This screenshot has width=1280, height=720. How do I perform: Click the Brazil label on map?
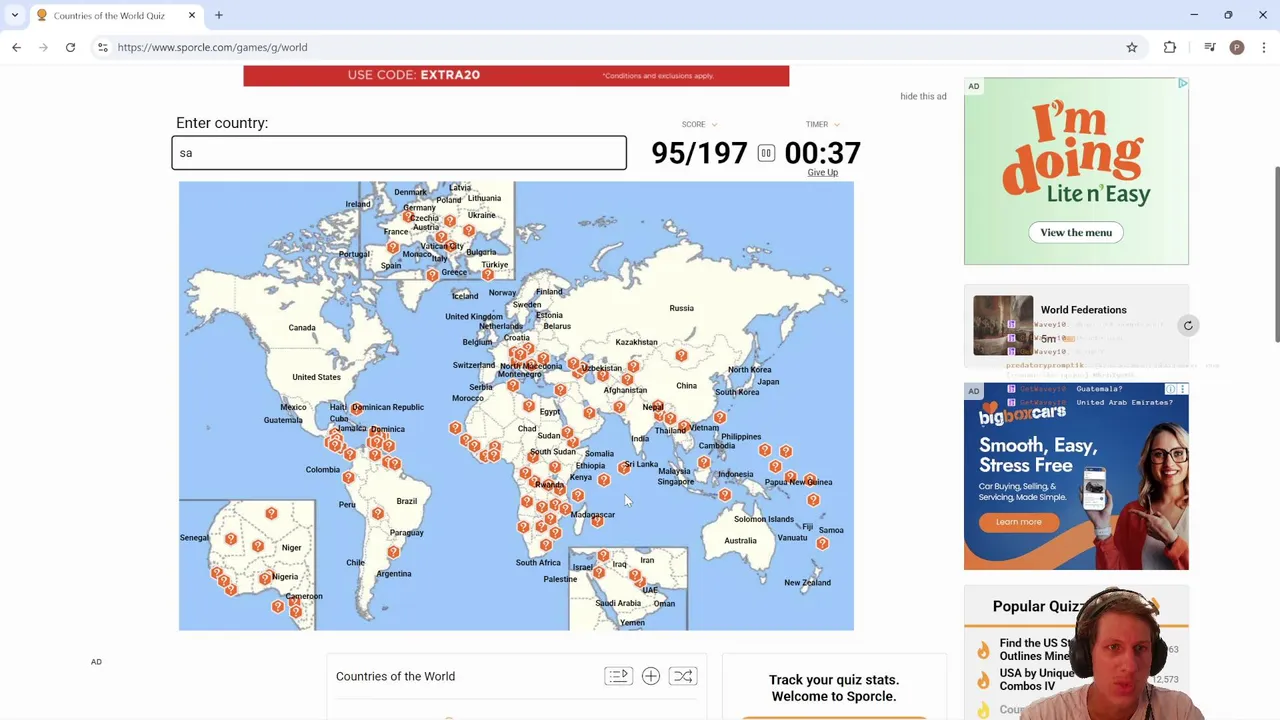click(x=406, y=501)
